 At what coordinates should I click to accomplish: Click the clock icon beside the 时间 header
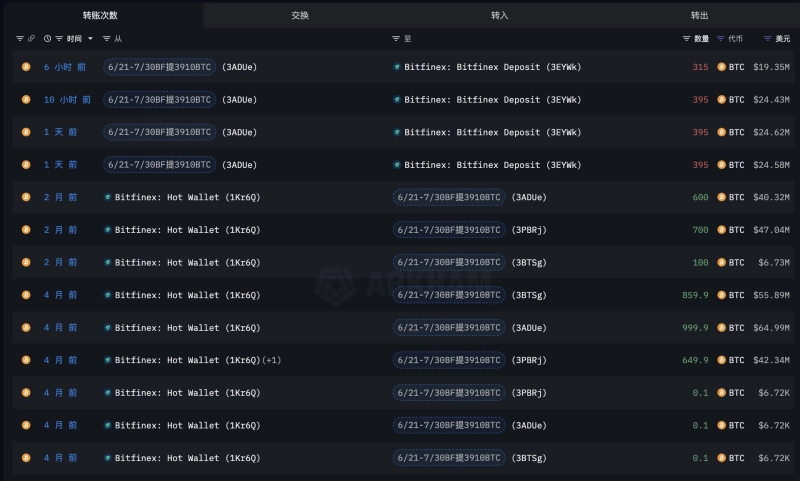(47, 38)
